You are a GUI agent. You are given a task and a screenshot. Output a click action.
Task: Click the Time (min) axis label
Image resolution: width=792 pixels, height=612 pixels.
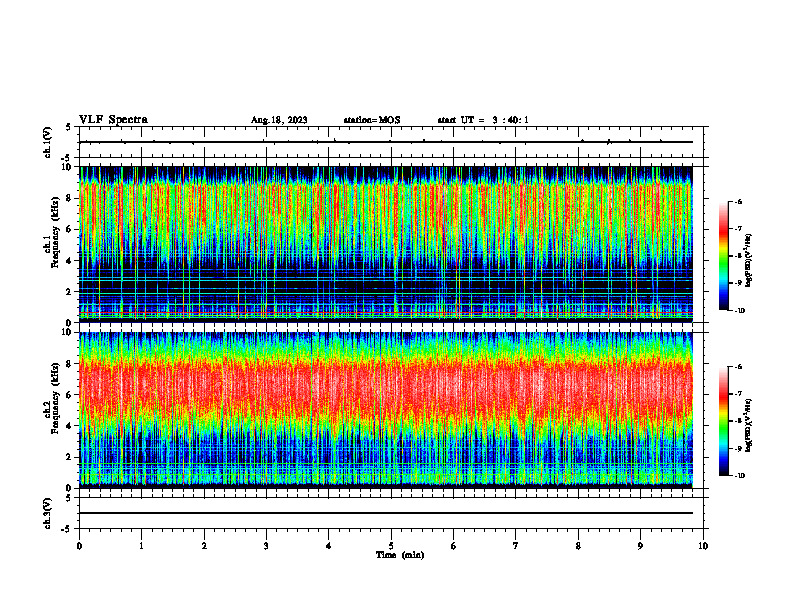click(400, 555)
